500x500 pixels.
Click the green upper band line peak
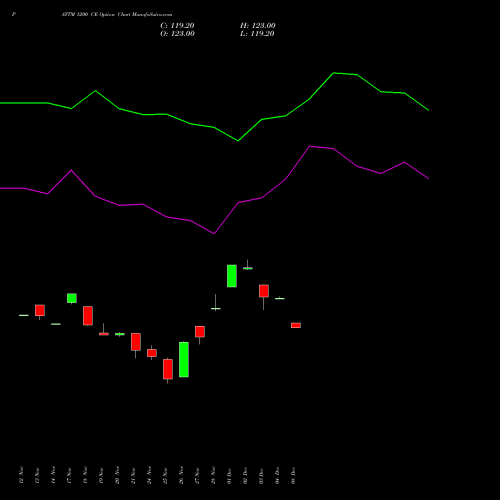pos(334,73)
